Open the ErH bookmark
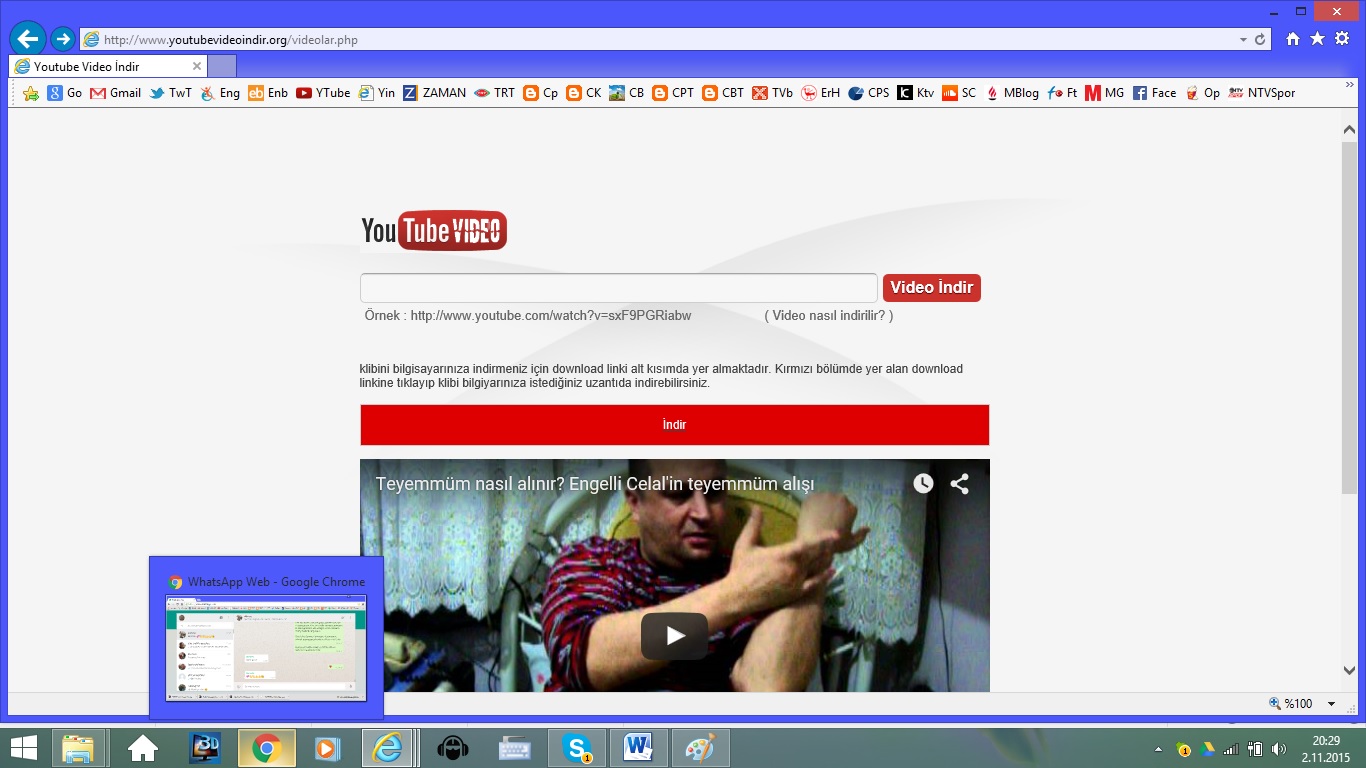This screenshot has height=768, width=1366. click(821, 93)
